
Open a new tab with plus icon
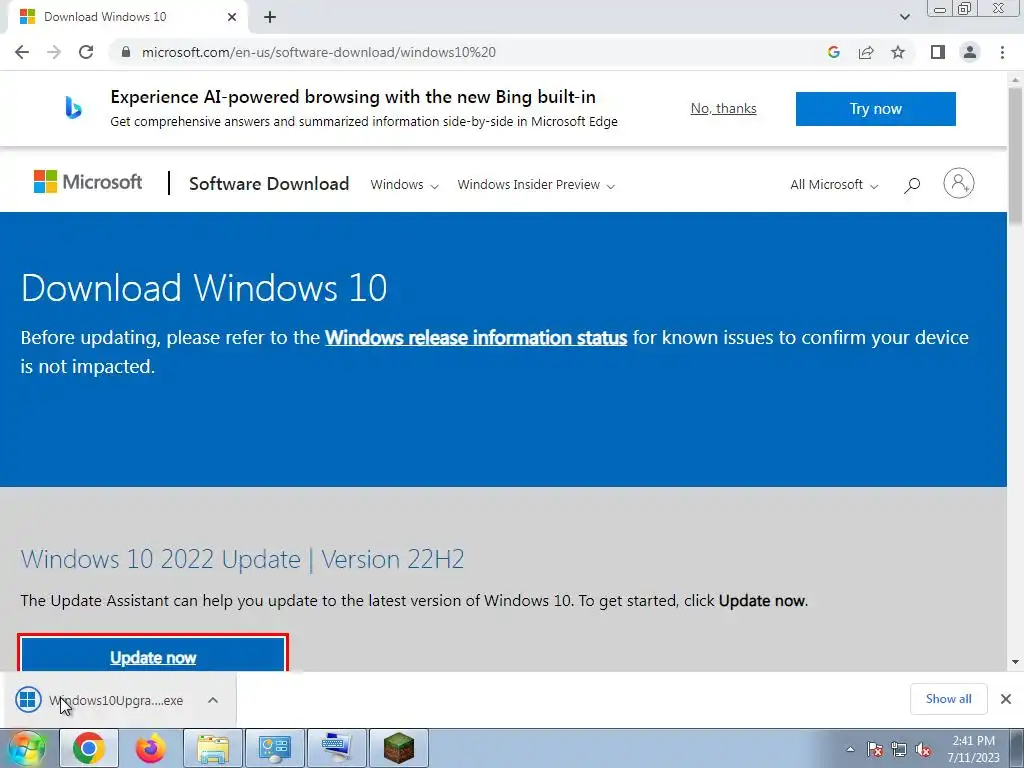(x=270, y=17)
